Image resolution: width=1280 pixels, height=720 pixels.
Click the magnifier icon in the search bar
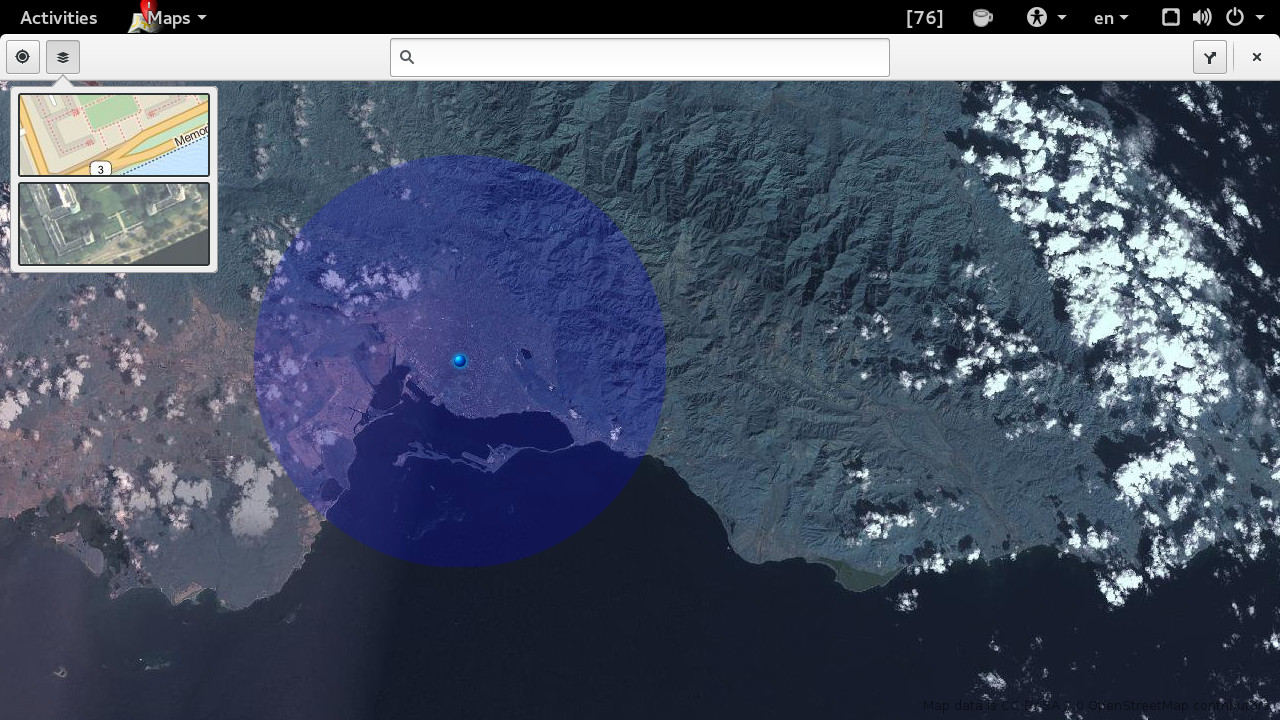click(407, 57)
